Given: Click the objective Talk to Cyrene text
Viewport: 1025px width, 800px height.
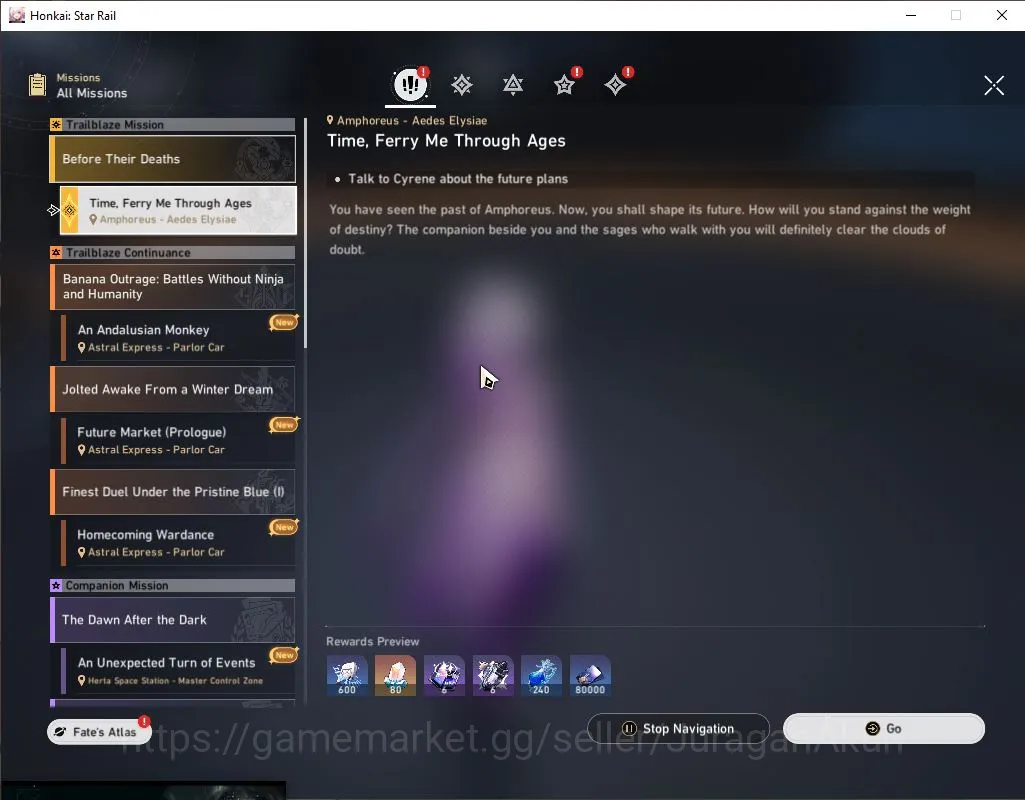Looking at the screenshot, I should click(x=458, y=179).
